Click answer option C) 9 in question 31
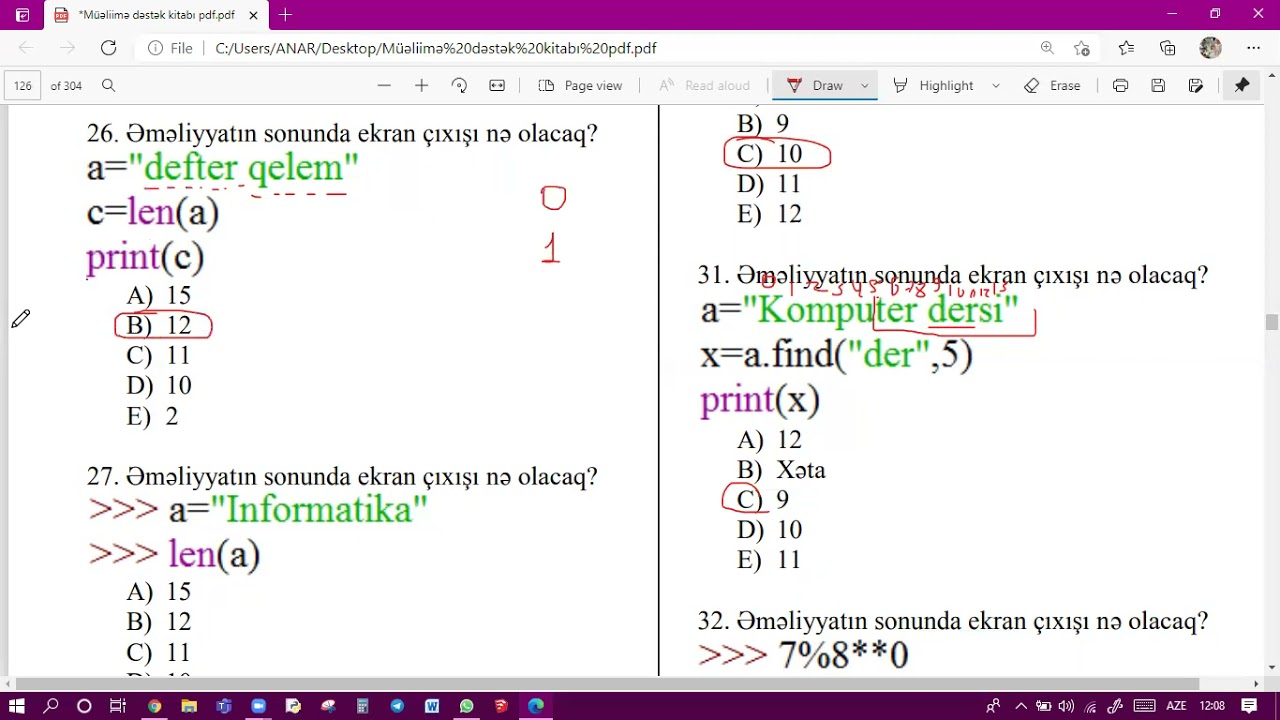Image resolution: width=1280 pixels, height=720 pixels. tap(763, 500)
